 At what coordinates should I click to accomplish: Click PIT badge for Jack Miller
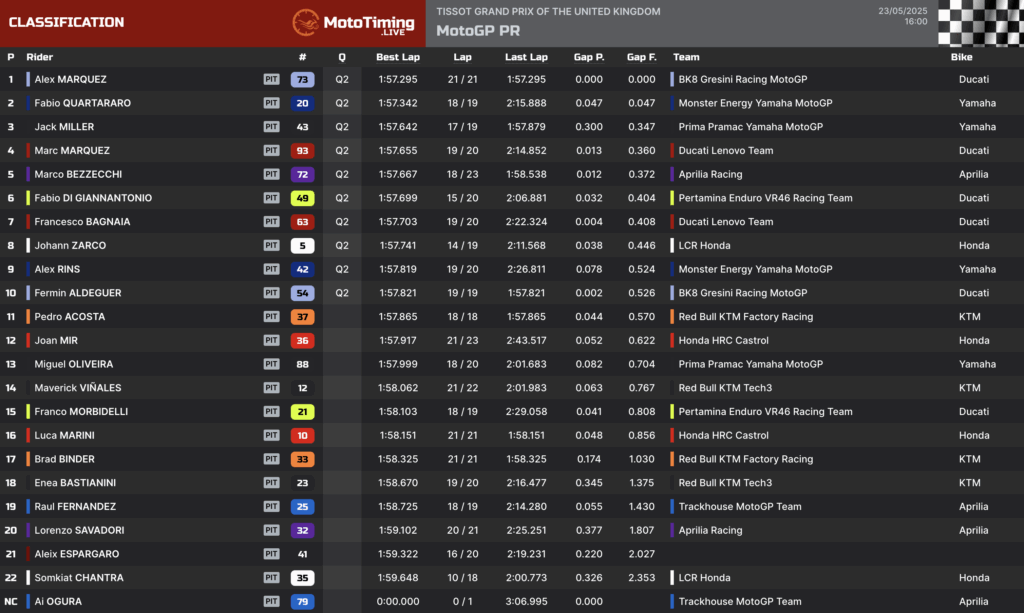[272, 127]
